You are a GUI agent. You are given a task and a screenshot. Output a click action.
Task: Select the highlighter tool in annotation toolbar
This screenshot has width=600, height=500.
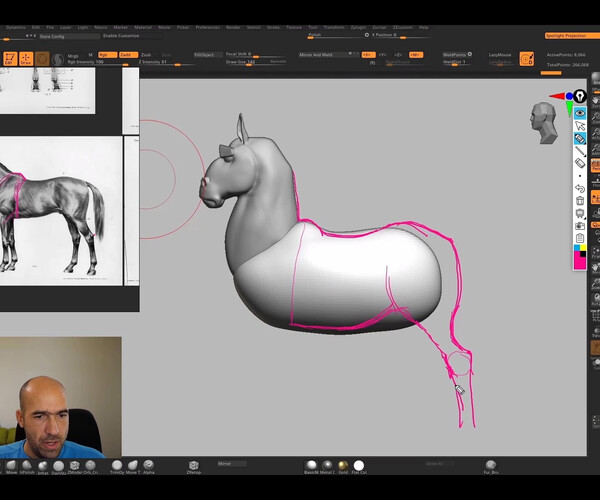click(x=580, y=138)
